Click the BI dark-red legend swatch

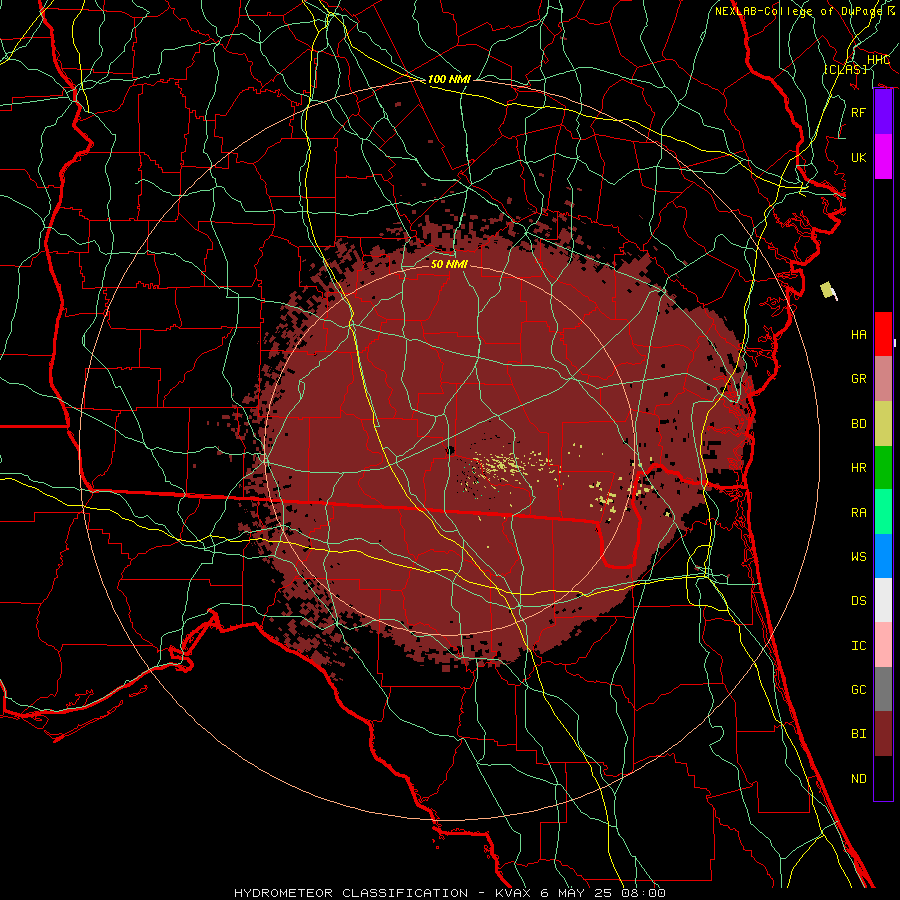tap(883, 734)
